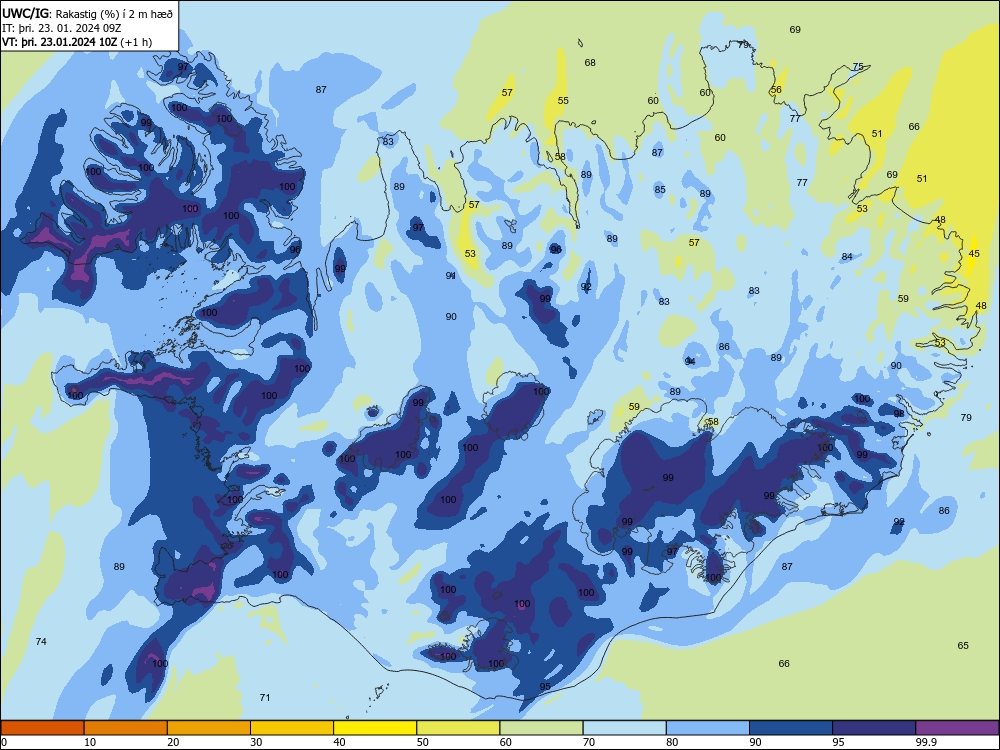Select the legend tick label '30'
Image resolution: width=1000 pixels, height=750 pixels.
[x=256, y=742]
